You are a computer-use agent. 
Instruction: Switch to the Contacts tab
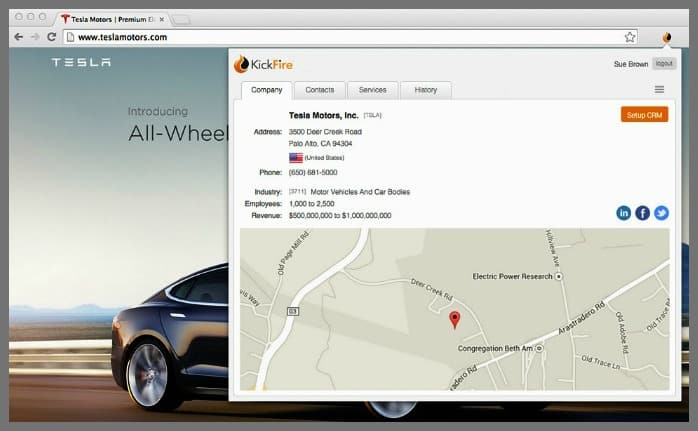pos(319,90)
